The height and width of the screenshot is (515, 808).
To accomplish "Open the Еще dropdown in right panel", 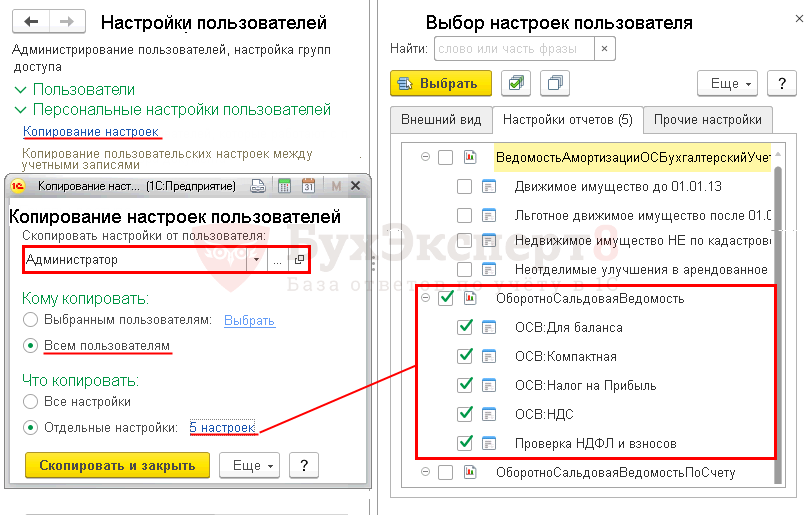I will click(731, 83).
